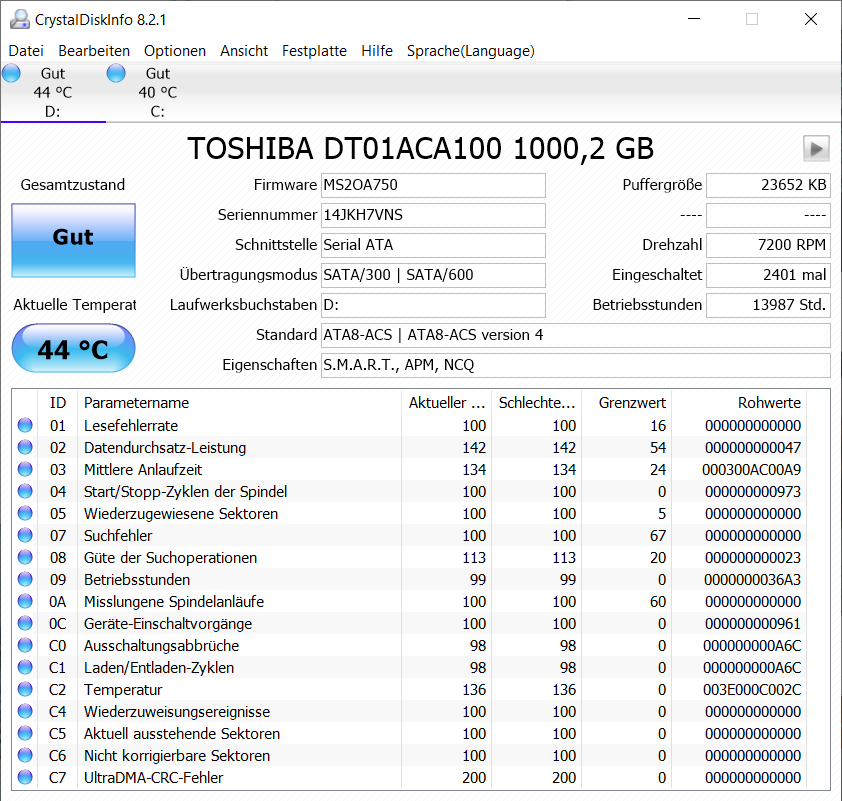Select the UltraDMA-CRC-Fehler parameter name
This screenshot has width=842, height=801.
154,778
